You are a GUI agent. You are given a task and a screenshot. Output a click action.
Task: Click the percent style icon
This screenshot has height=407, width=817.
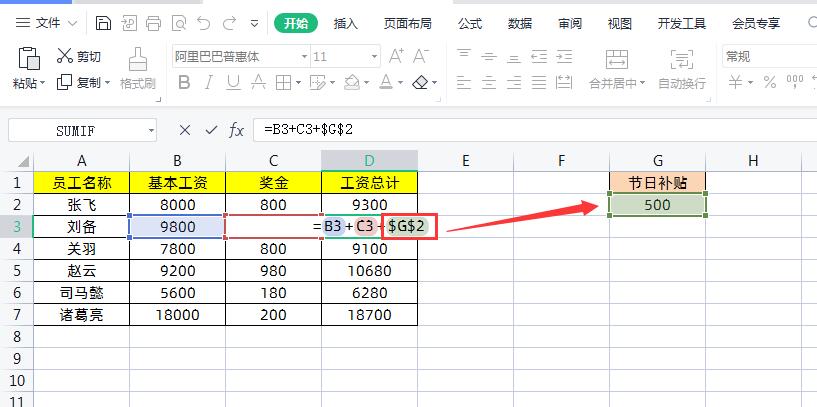[770, 82]
